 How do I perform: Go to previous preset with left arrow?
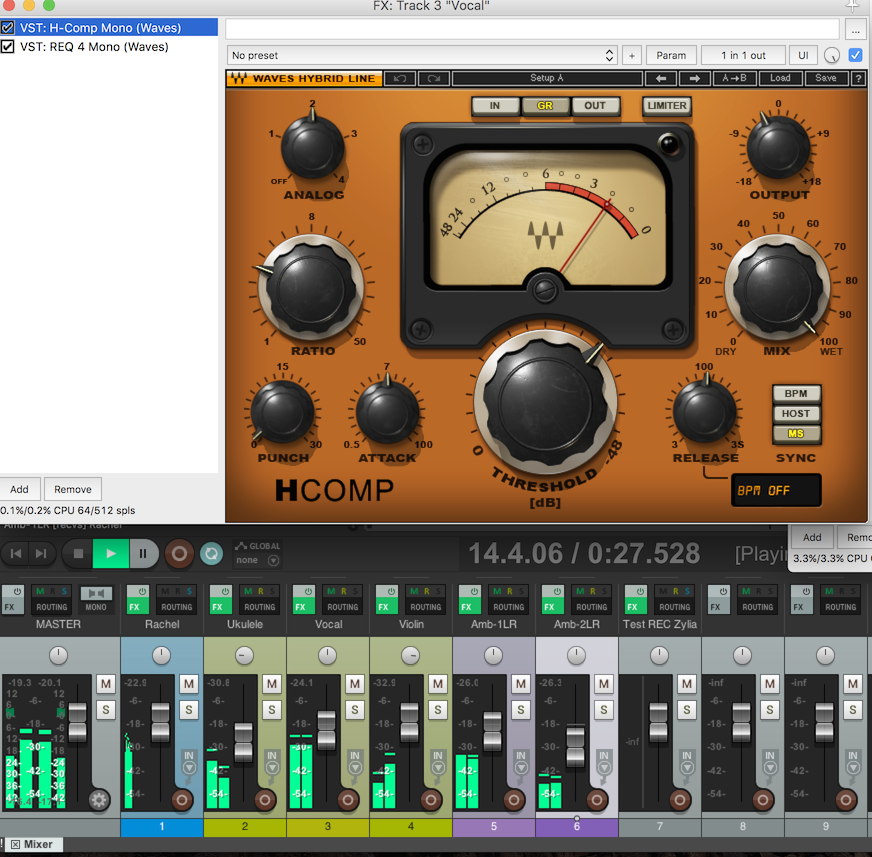[661, 78]
